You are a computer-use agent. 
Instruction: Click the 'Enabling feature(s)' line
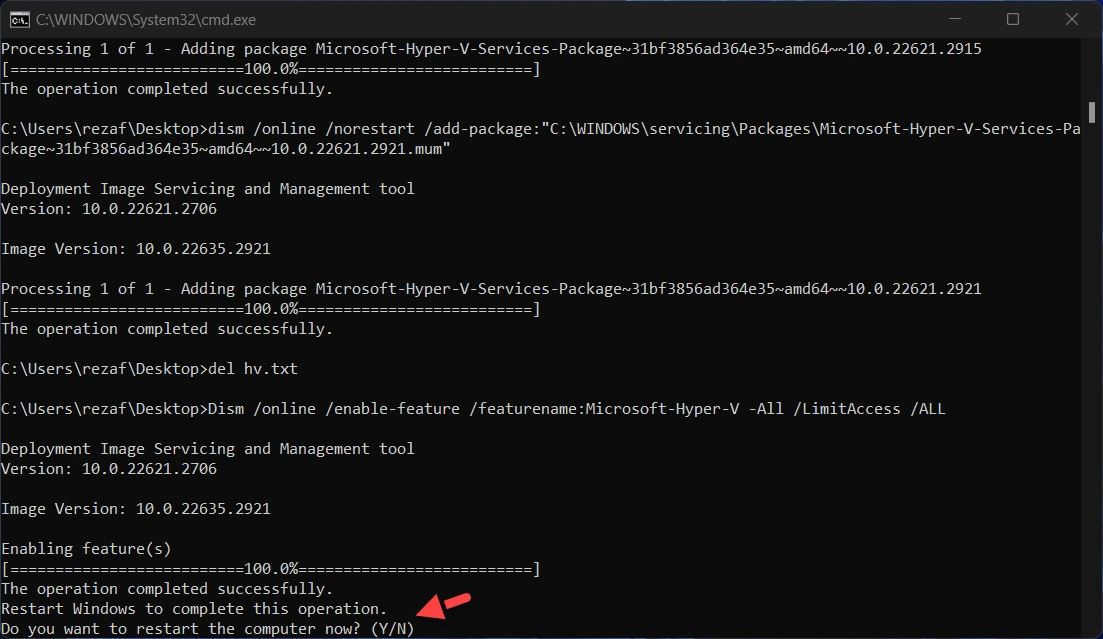pos(87,549)
